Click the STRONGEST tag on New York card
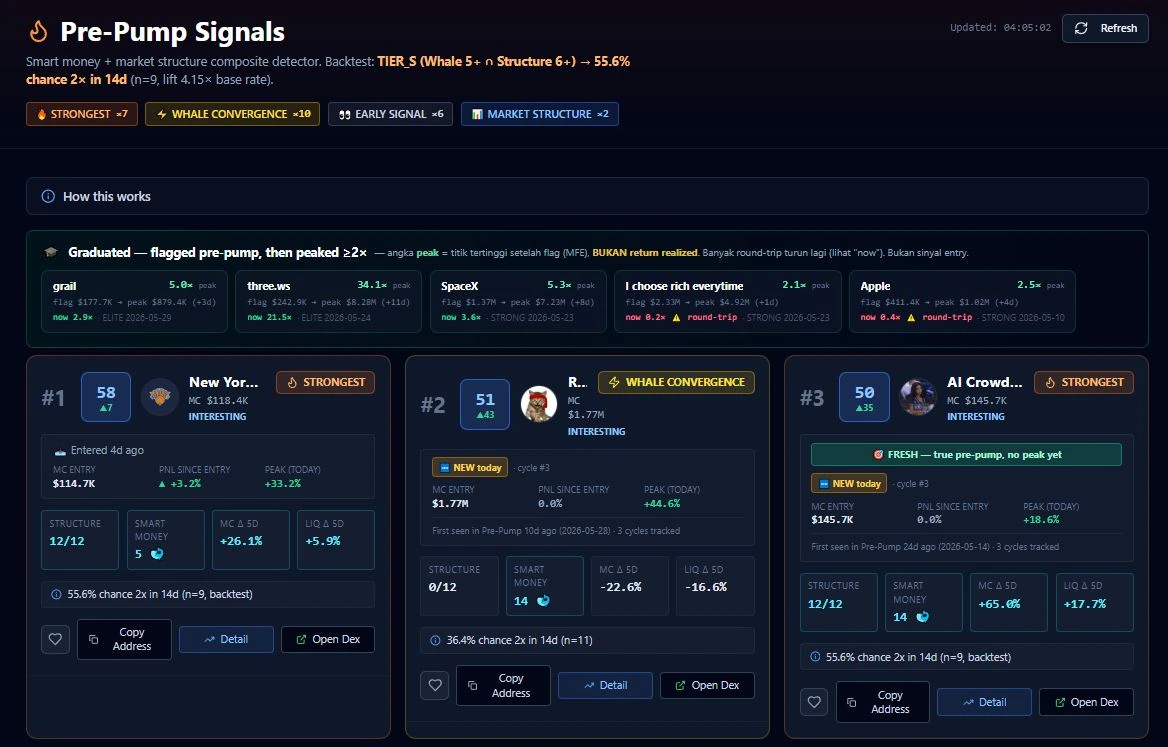 click(x=326, y=382)
